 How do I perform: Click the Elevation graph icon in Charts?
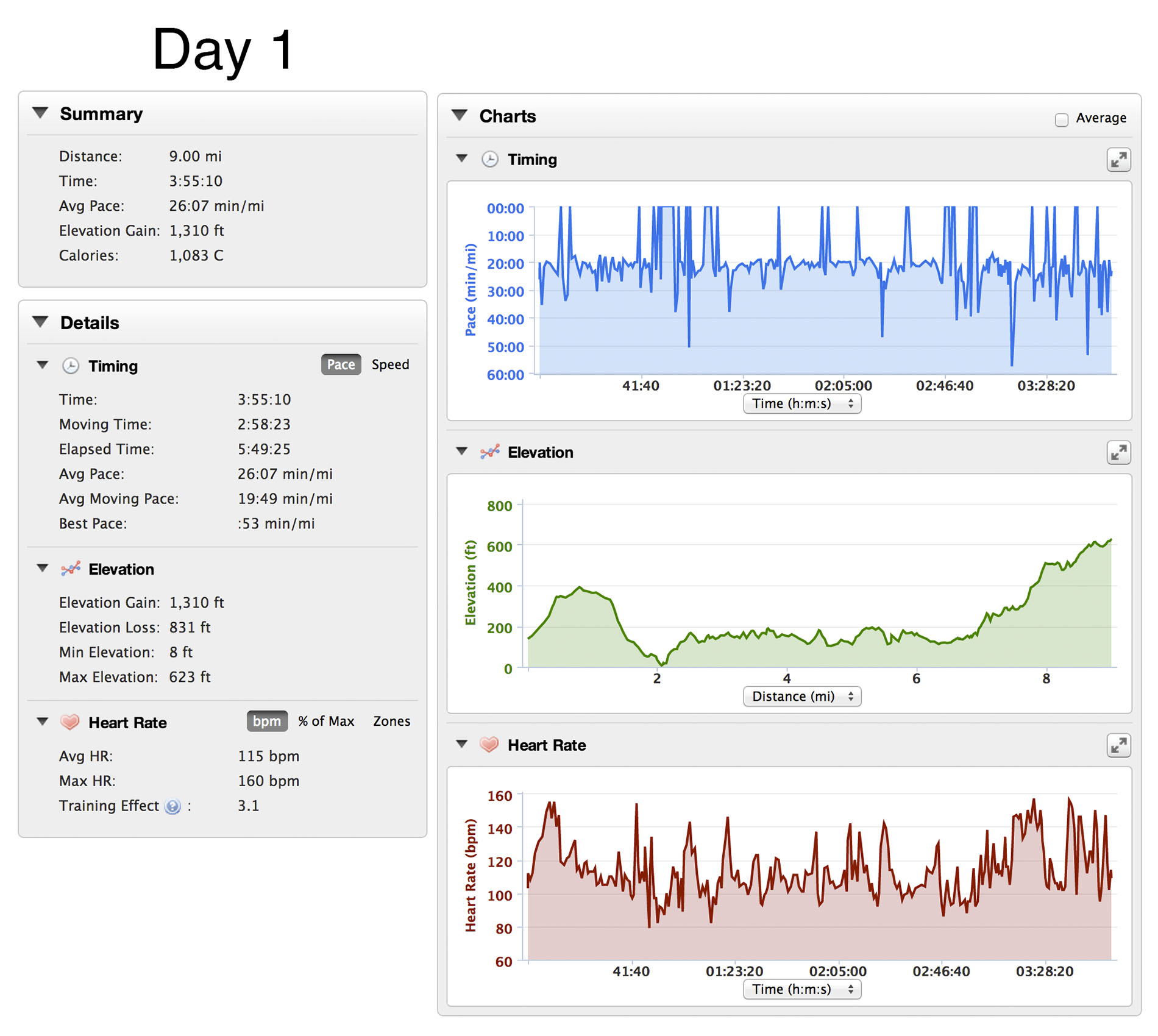click(x=489, y=452)
